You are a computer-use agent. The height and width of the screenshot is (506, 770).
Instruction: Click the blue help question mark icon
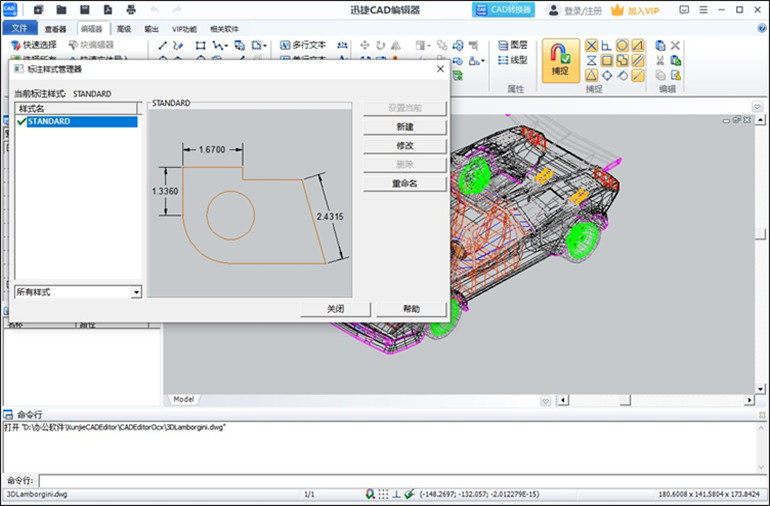(762, 28)
